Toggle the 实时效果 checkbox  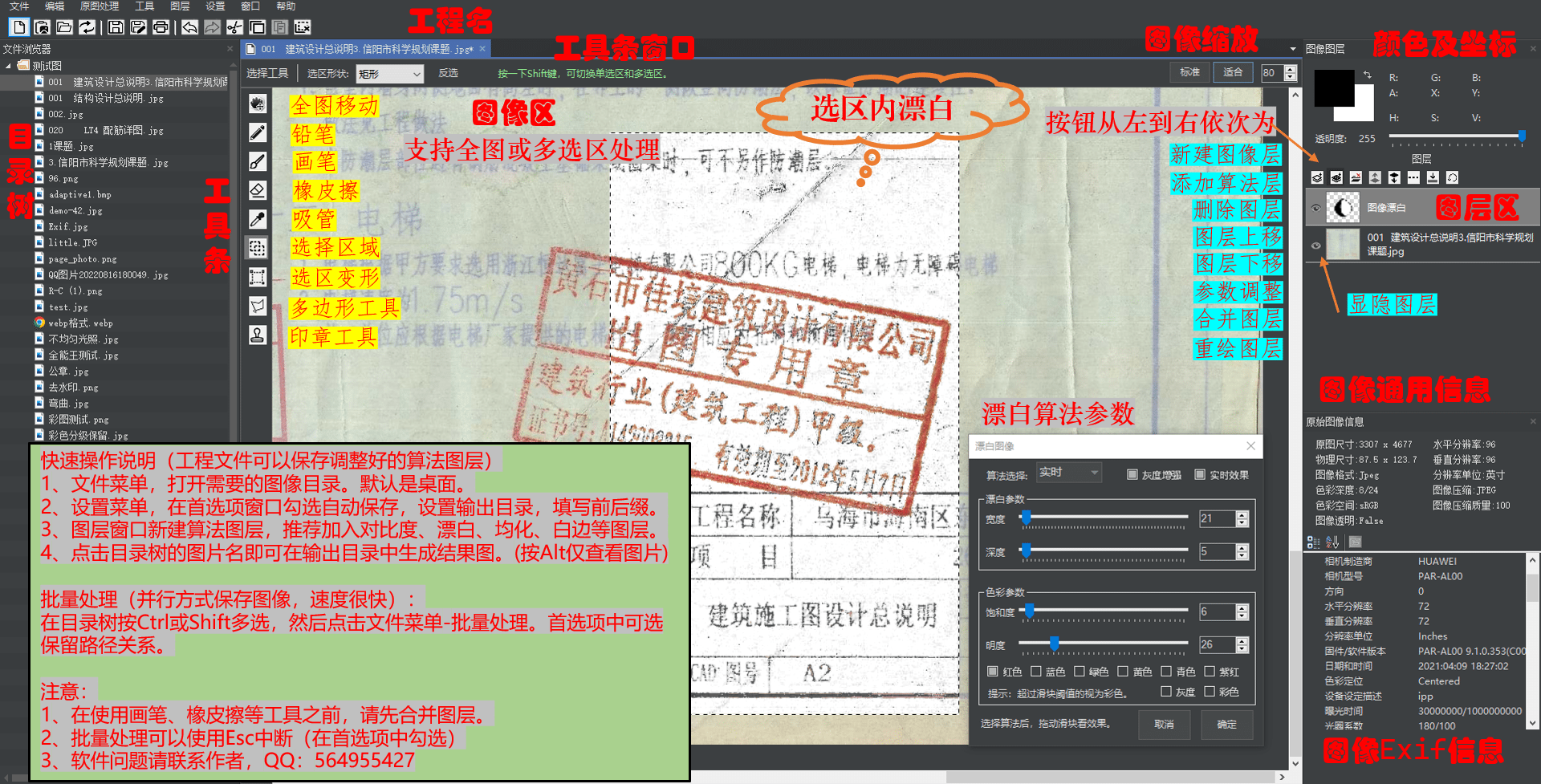tap(1200, 474)
